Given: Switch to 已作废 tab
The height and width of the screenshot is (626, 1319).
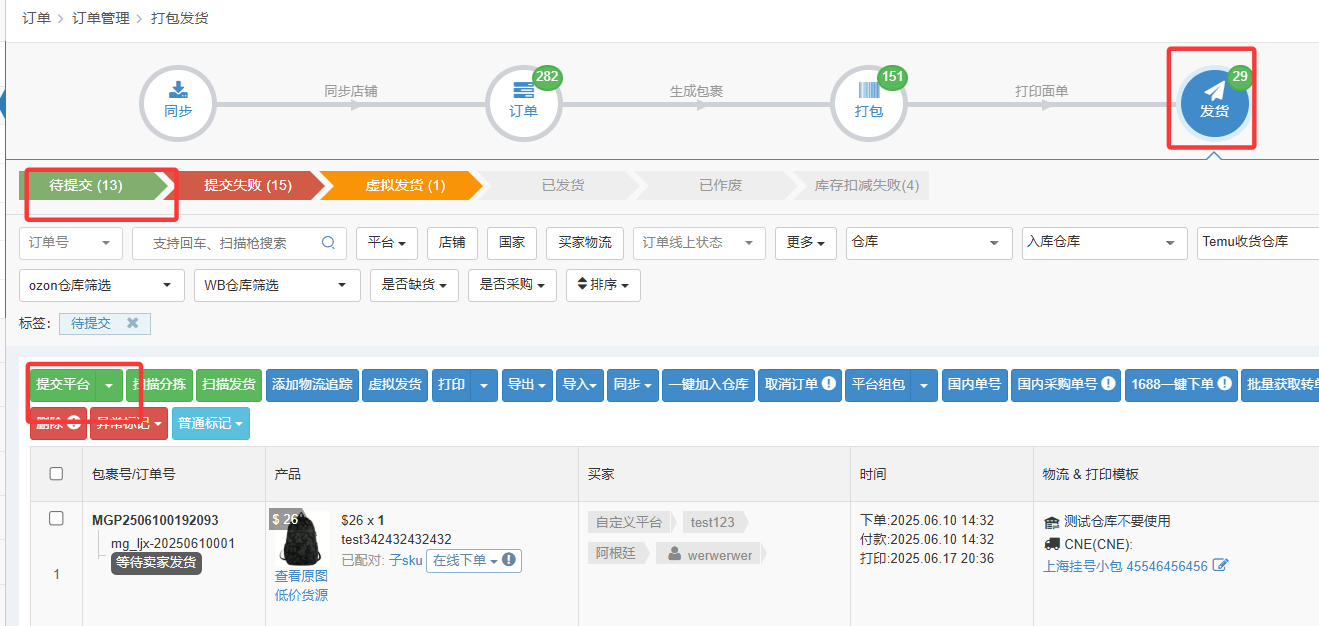Looking at the screenshot, I should pos(720,185).
